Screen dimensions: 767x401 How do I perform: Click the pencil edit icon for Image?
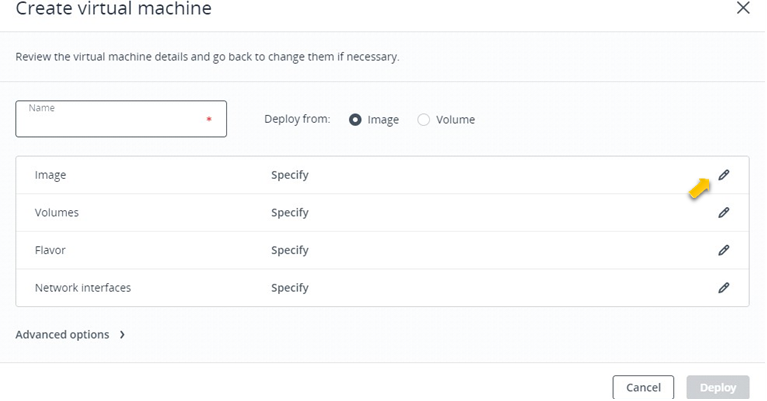point(723,175)
